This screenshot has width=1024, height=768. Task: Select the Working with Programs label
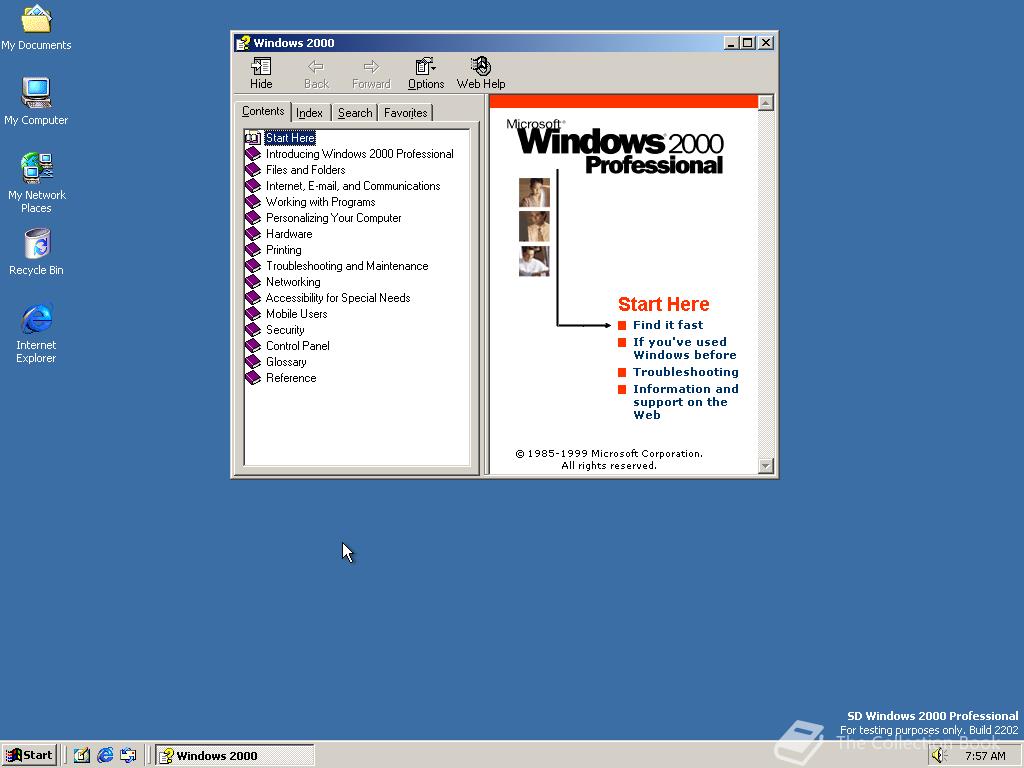pos(321,202)
